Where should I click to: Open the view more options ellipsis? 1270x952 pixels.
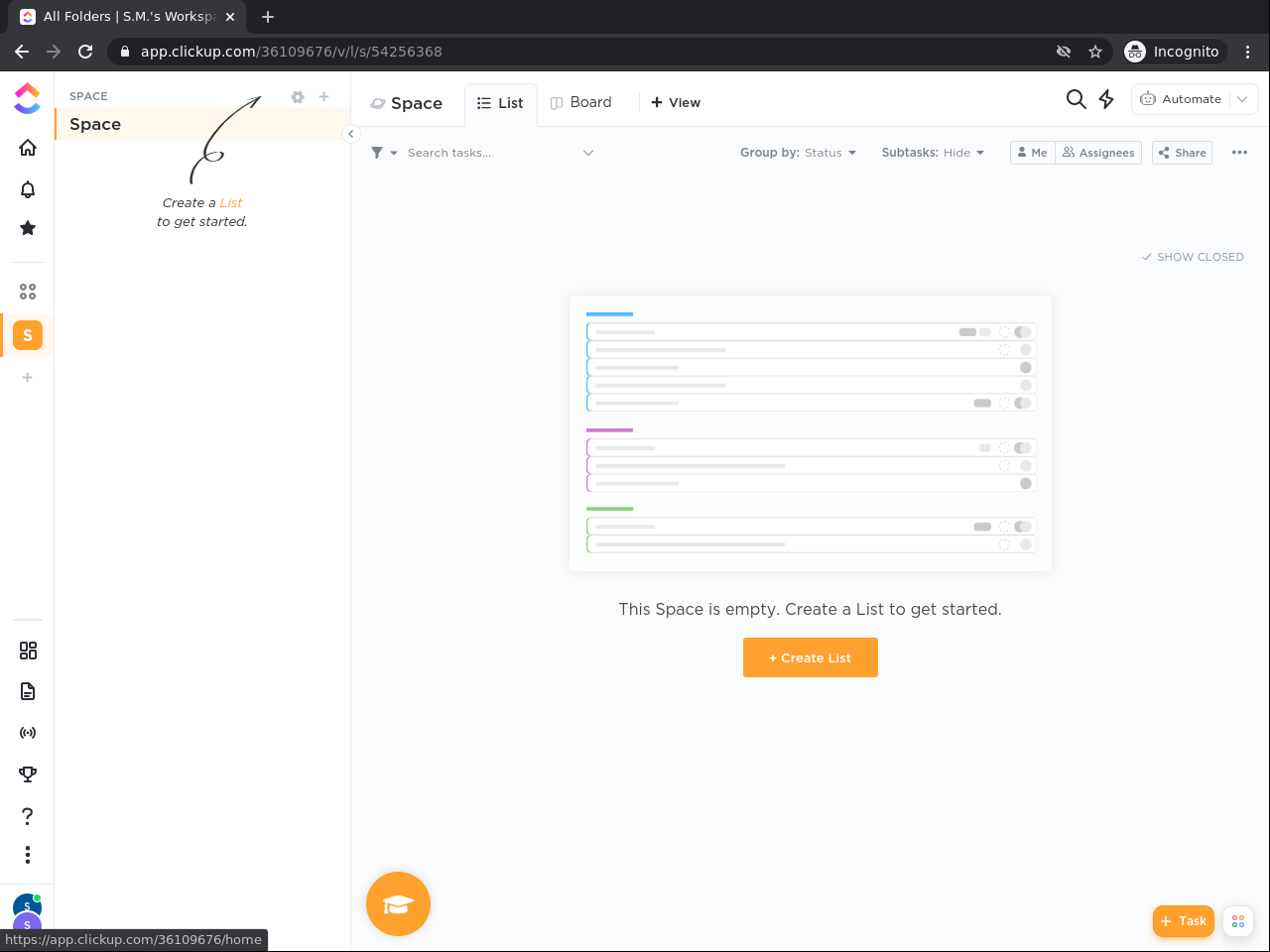pos(1239,153)
